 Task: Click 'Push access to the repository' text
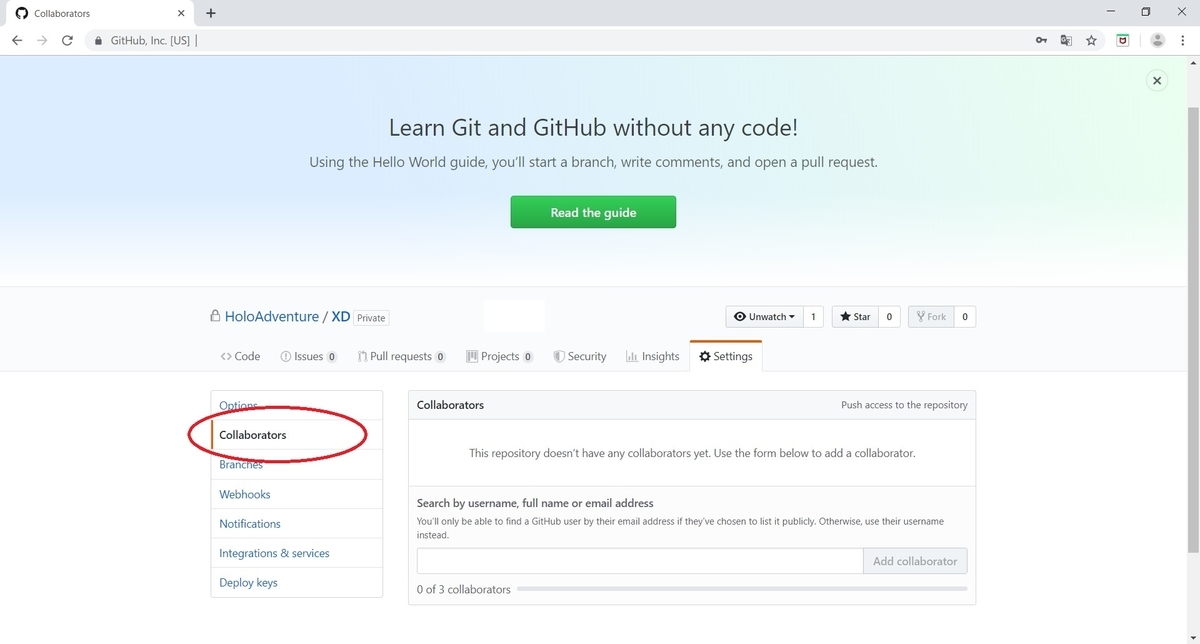pos(904,405)
